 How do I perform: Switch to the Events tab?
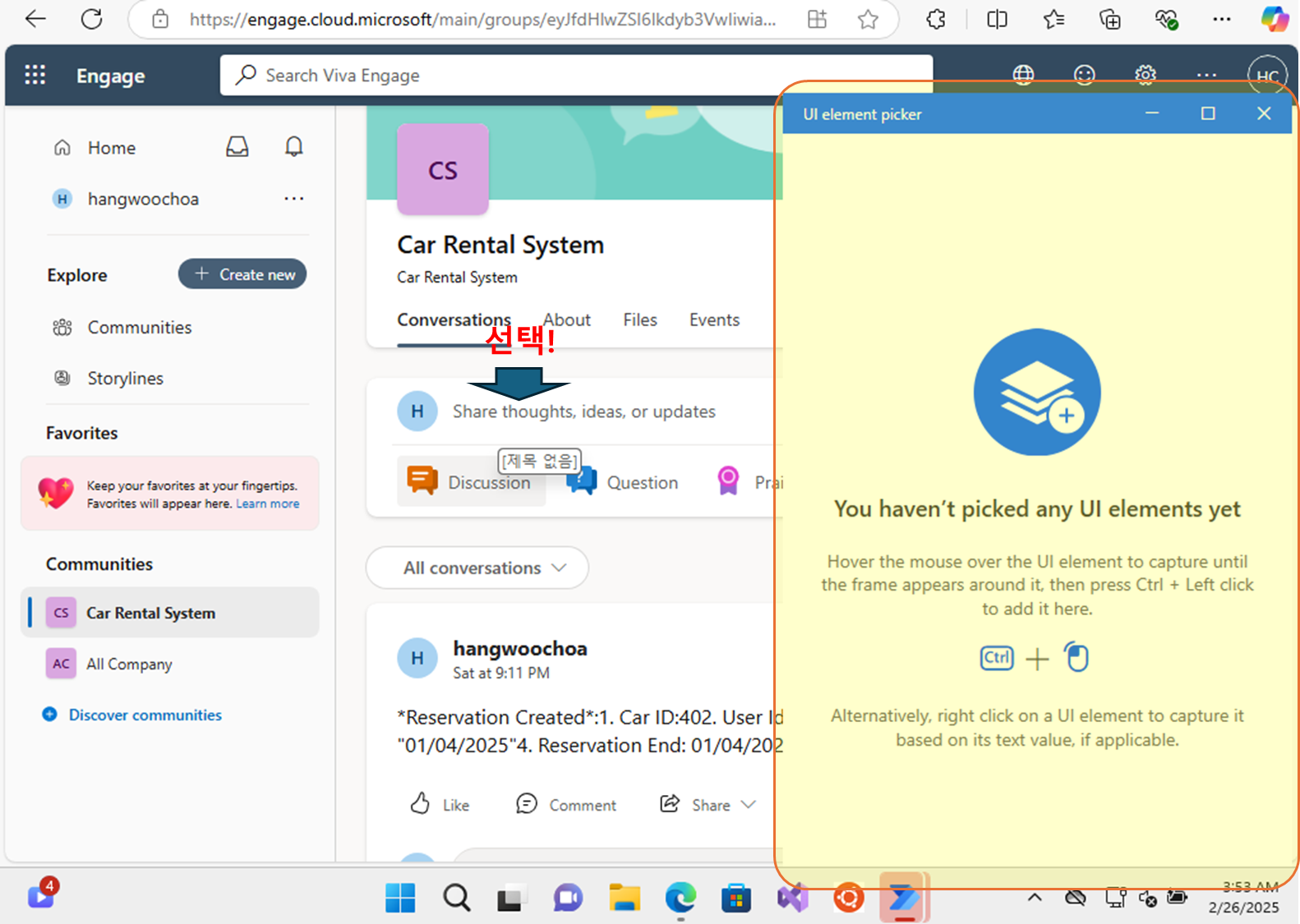pyautogui.click(x=714, y=320)
